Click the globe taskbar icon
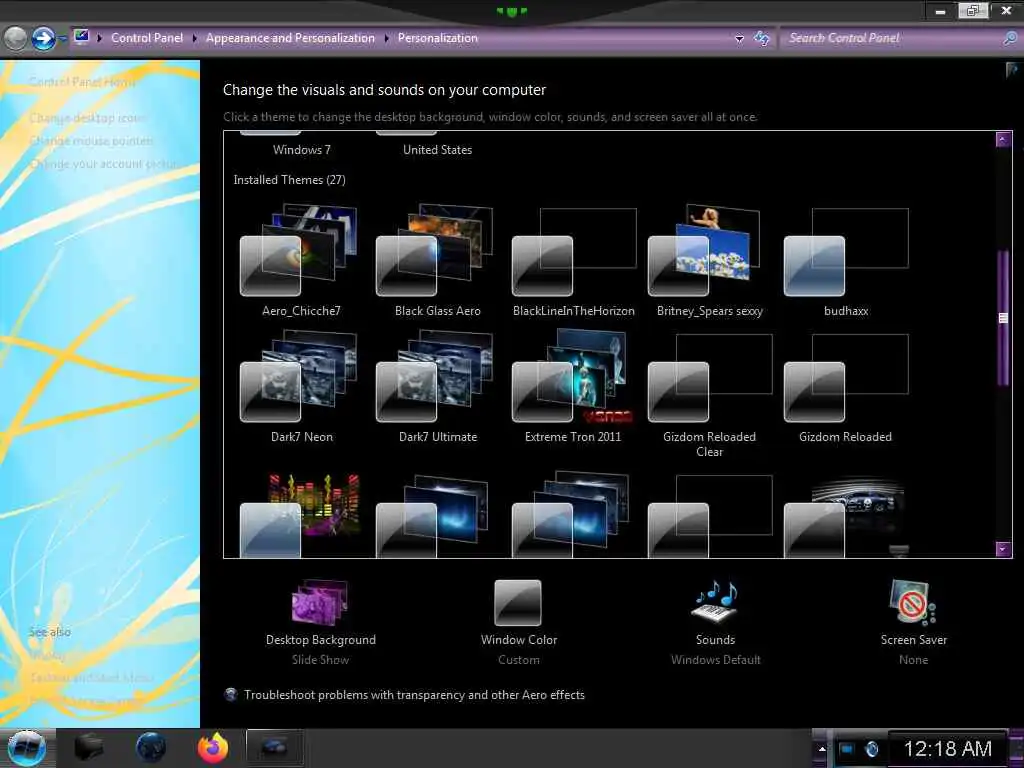The height and width of the screenshot is (768, 1024). (x=150, y=748)
